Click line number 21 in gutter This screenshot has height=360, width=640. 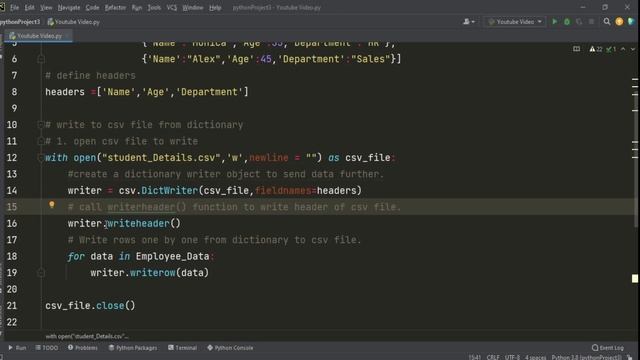point(12,306)
